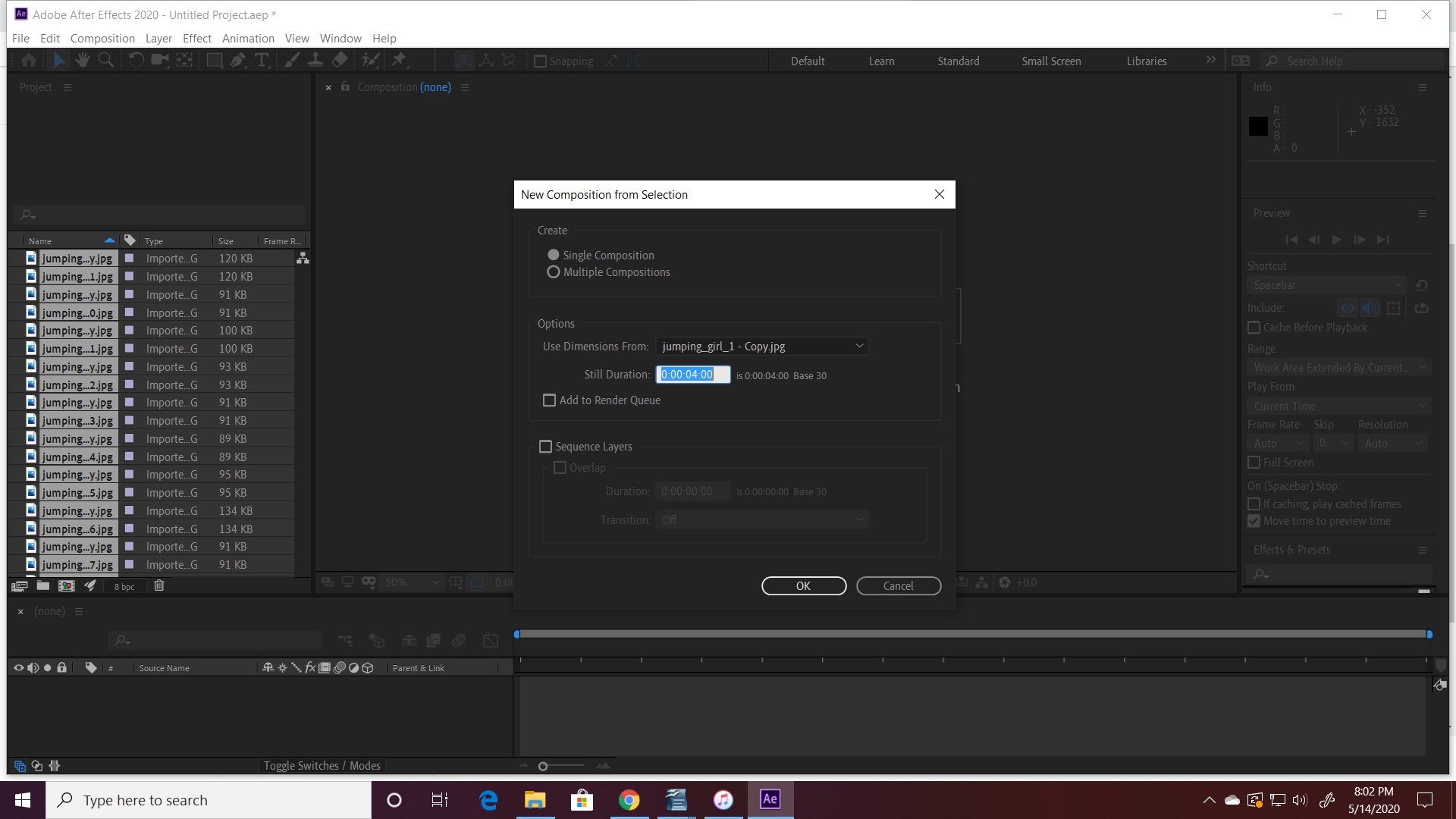Viewport: 1456px width, 819px height.
Task: Click the Home button in the toolbar
Action: [x=29, y=60]
